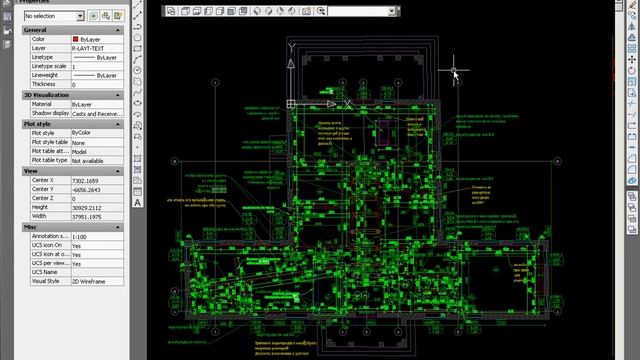Viewport: 640px width, 360px height.
Task: Click Visual Style 2D Wireframe value
Action: pyautogui.click(x=97, y=281)
